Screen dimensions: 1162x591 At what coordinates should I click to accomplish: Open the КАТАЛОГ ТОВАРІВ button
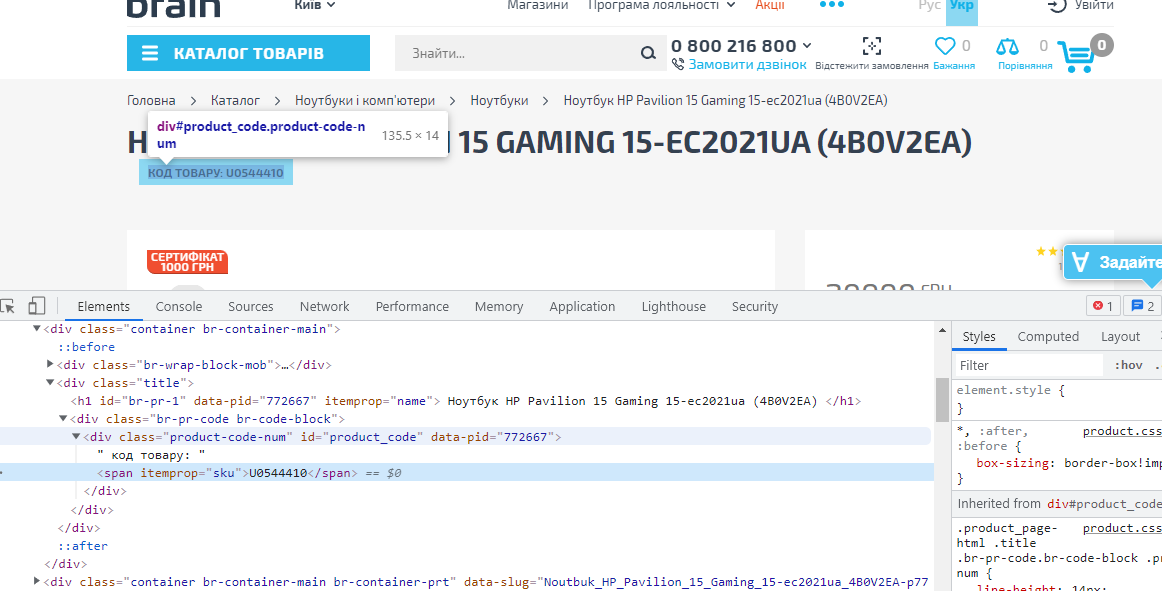248,53
